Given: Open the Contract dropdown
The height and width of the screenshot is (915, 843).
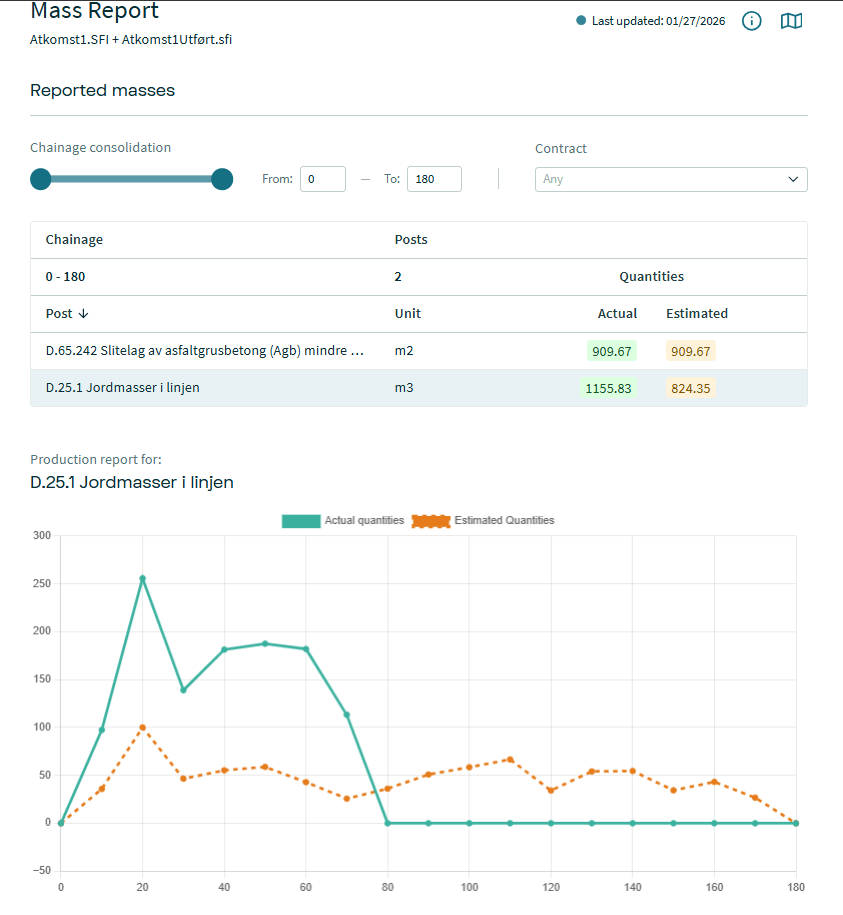Looking at the screenshot, I should [x=671, y=179].
